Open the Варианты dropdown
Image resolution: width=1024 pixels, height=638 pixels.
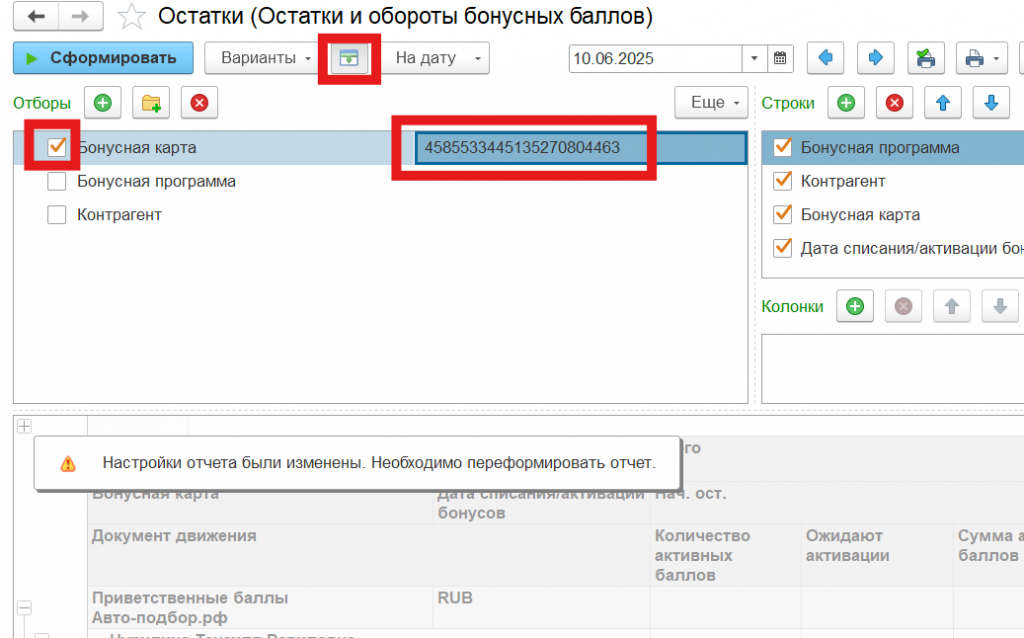tap(266, 58)
